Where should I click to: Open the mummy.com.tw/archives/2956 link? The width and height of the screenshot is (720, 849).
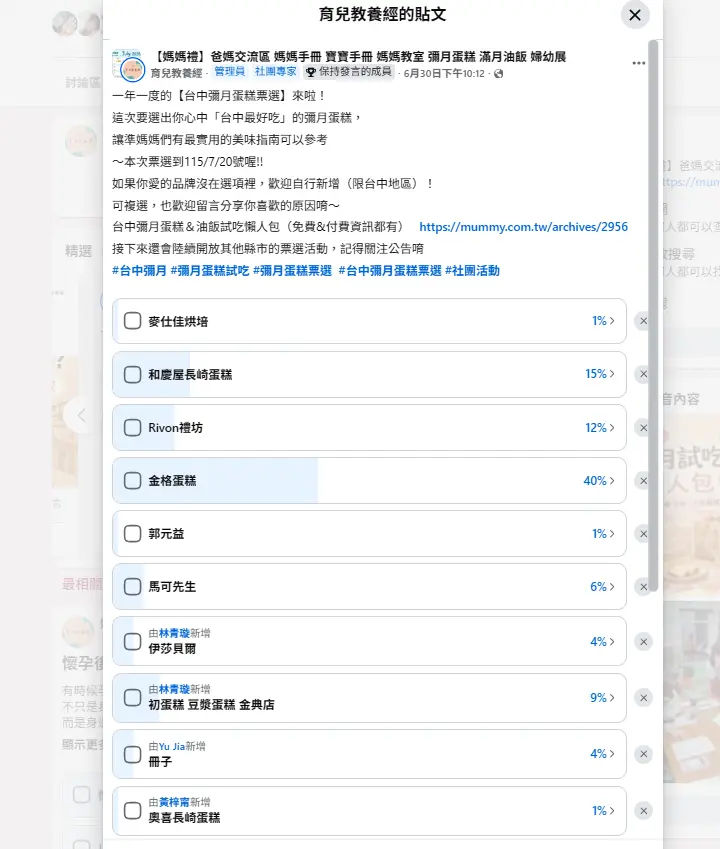coord(523,227)
